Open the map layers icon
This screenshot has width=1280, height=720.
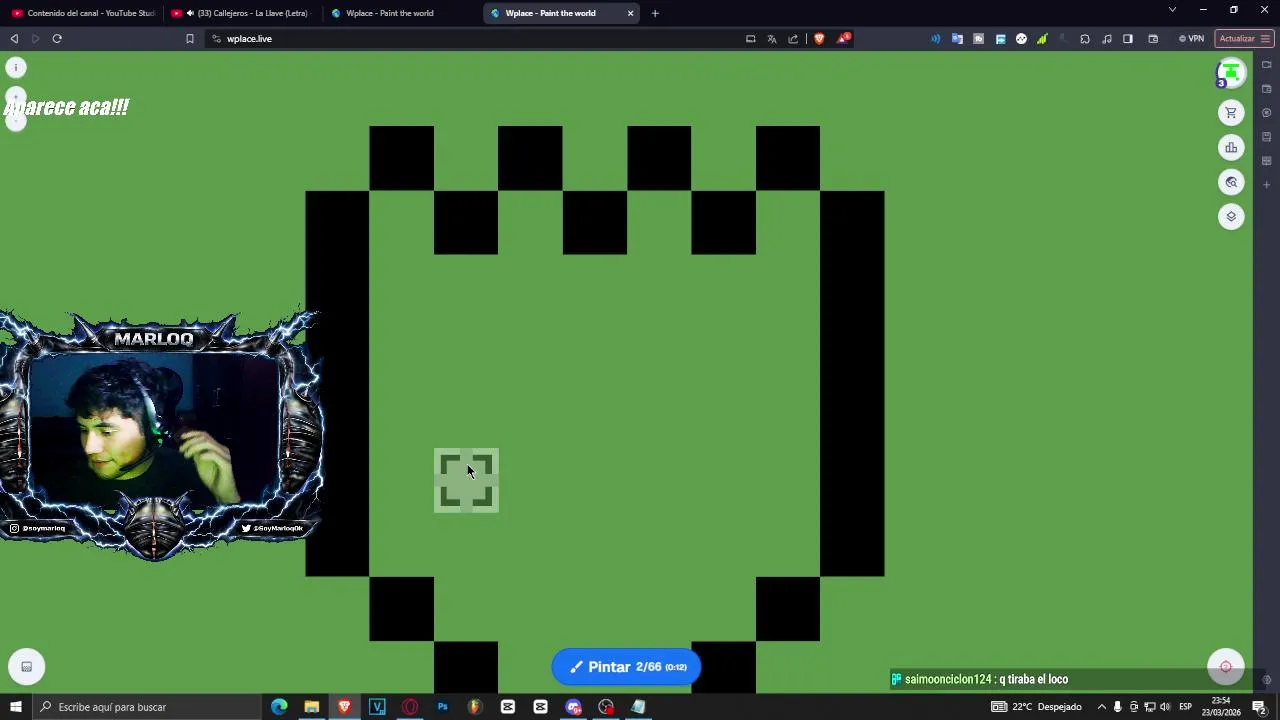(1231, 216)
